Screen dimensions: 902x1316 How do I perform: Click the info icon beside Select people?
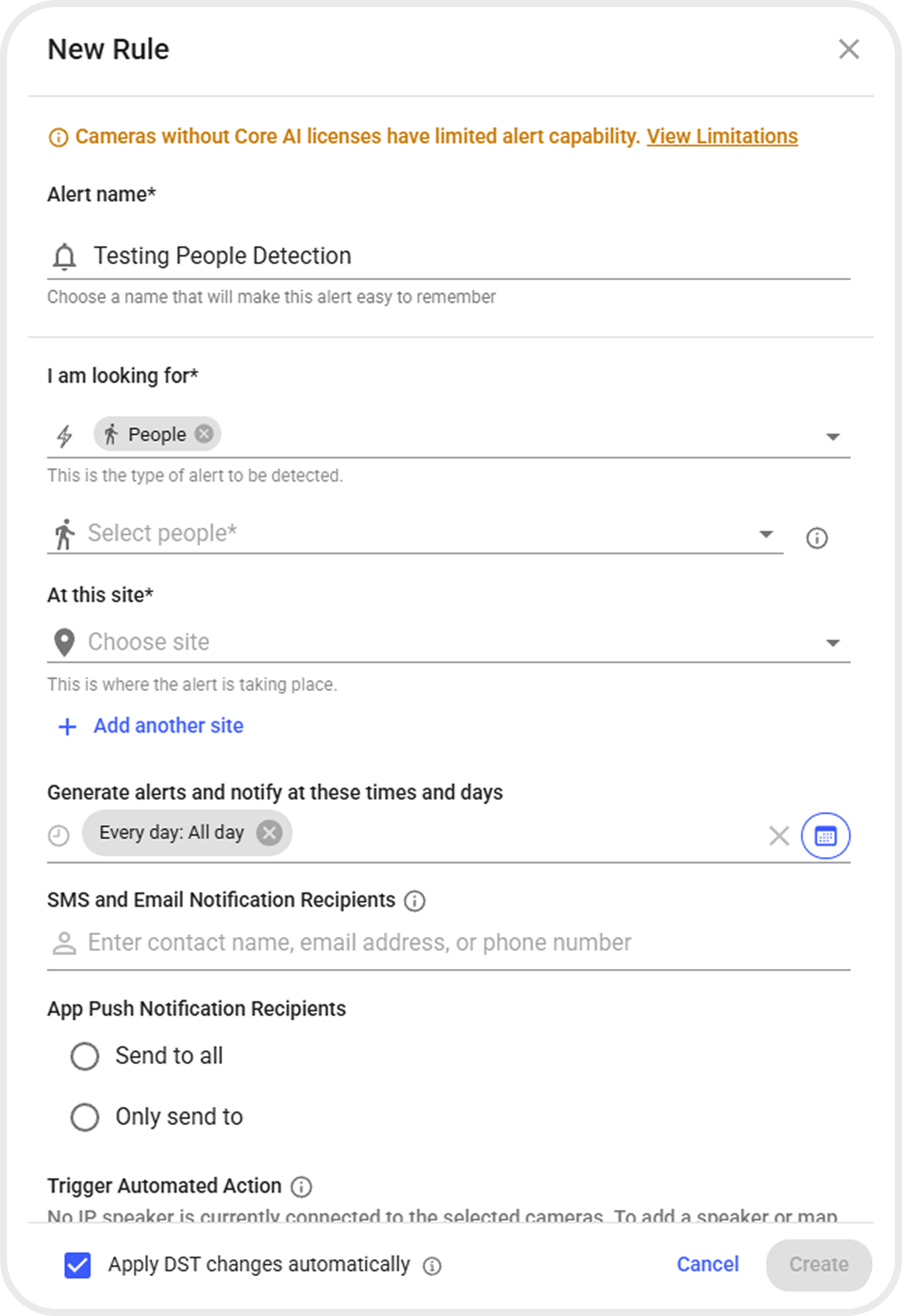point(817,538)
